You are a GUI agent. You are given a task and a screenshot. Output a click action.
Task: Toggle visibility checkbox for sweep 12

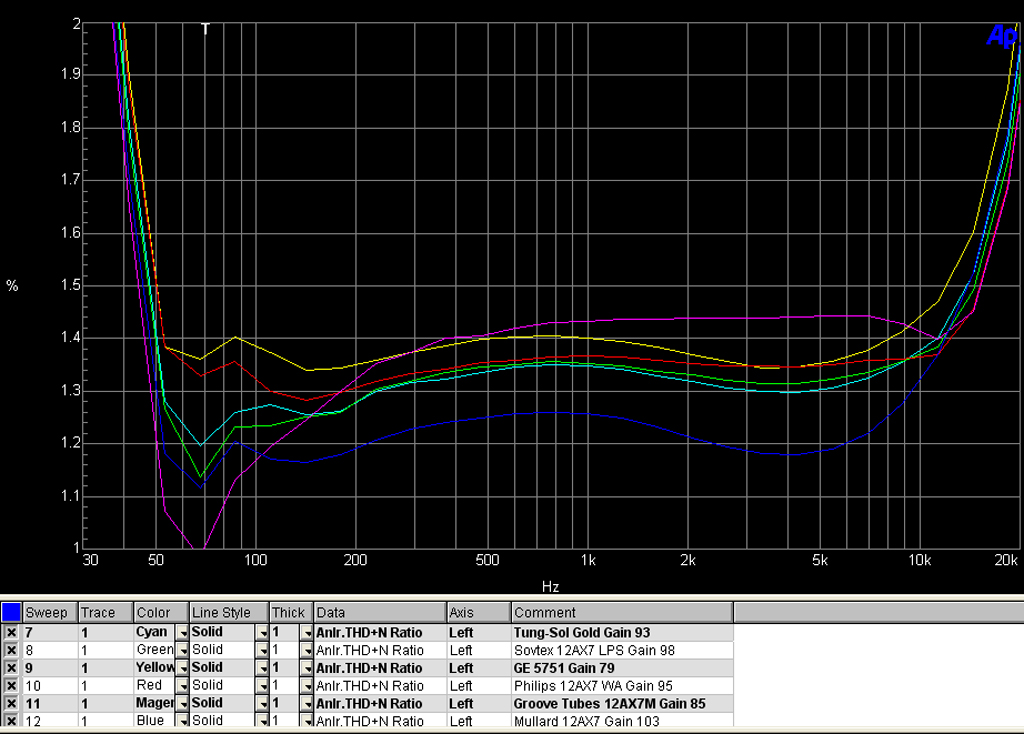click(x=11, y=720)
